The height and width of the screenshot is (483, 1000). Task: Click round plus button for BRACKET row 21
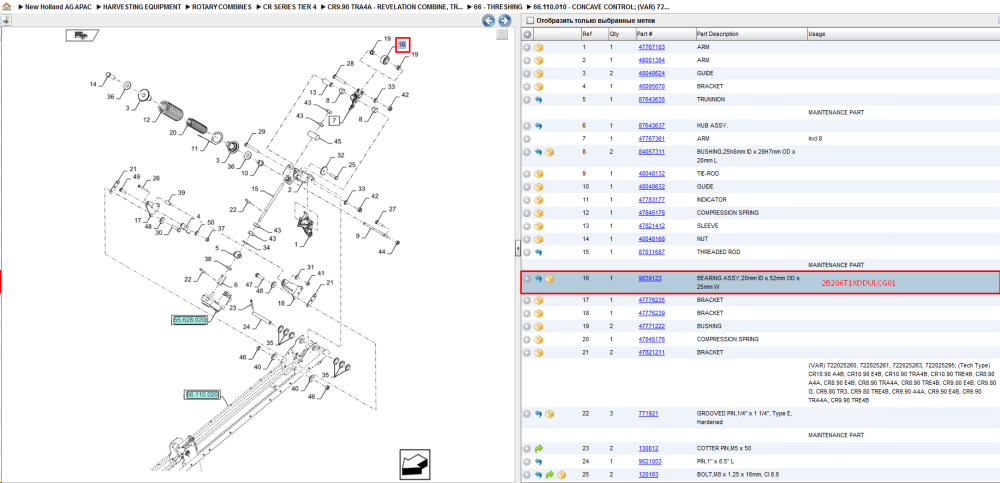(527, 352)
